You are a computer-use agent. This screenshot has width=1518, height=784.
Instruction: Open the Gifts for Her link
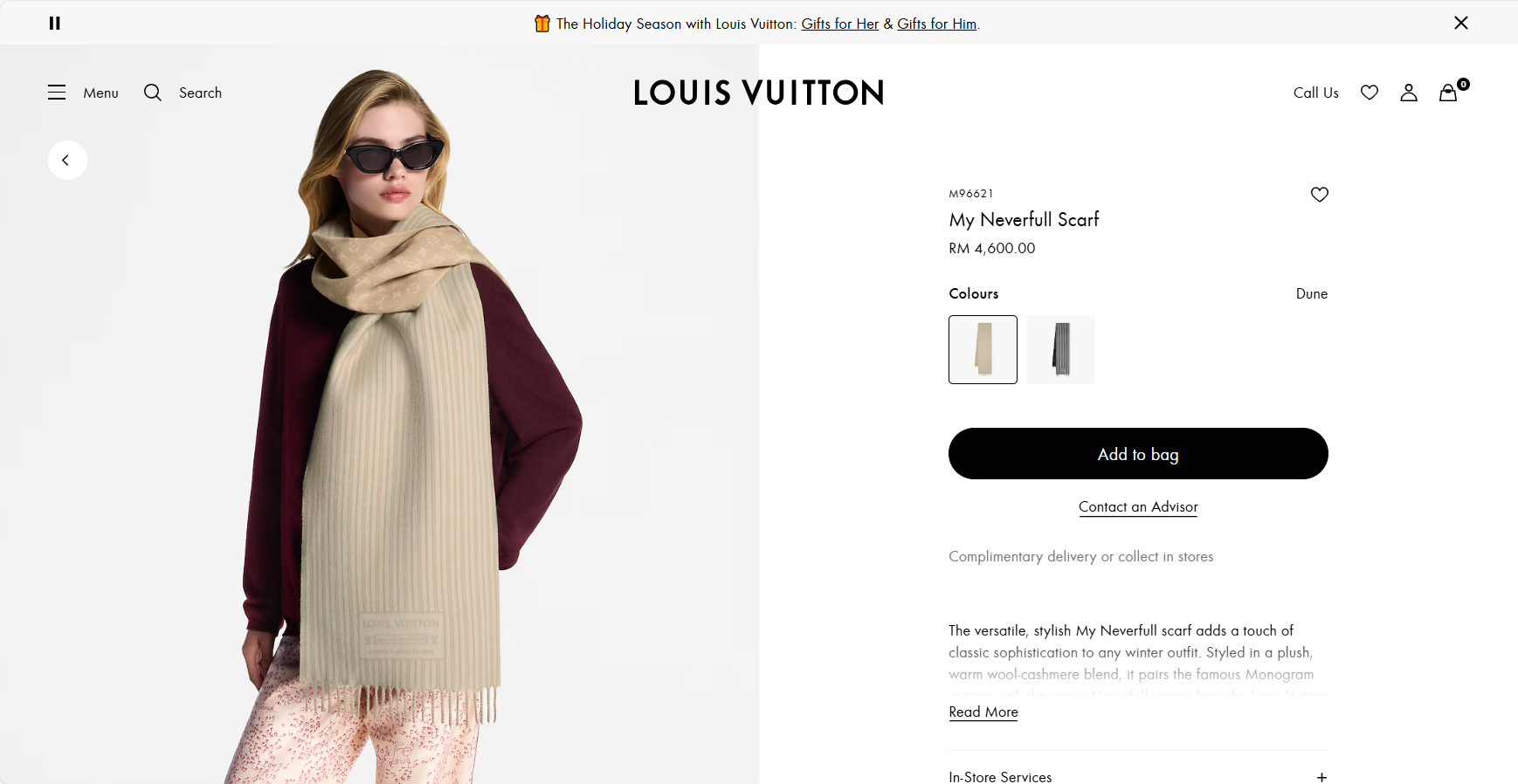click(839, 24)
